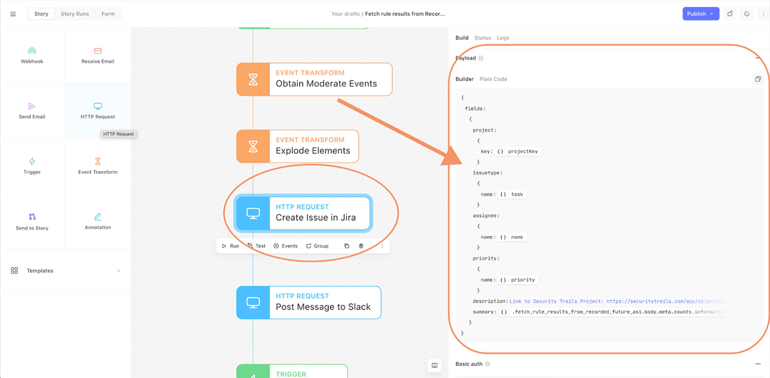Open the Story Runs tab

coord(75,14)
